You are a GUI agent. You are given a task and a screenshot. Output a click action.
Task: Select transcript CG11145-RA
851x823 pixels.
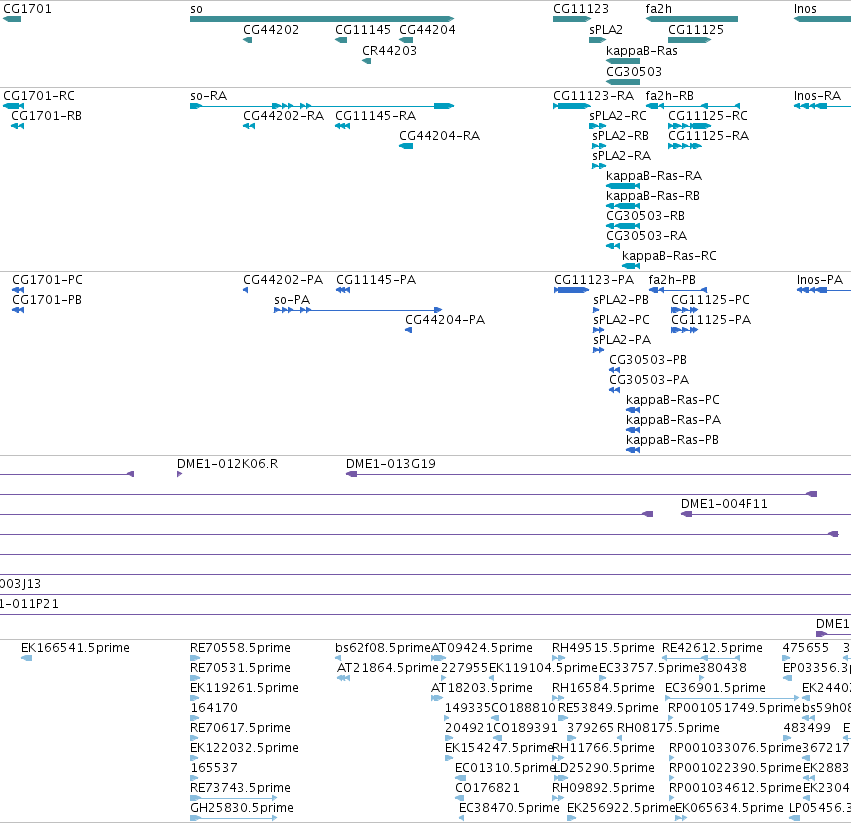(x=376, y=116)
